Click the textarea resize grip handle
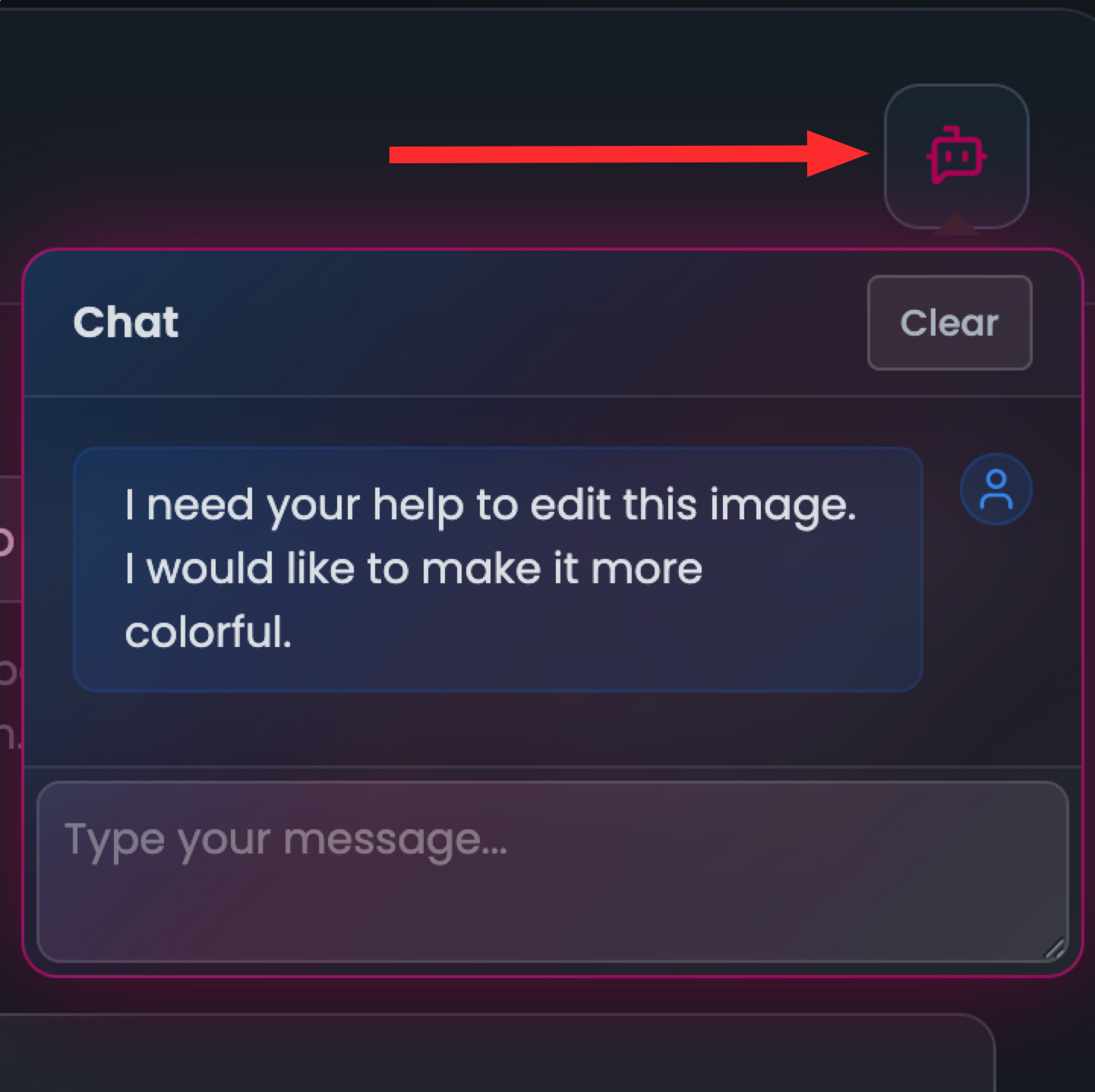The height and width of the screenshot is (1092, 1095). pyautogui.click(x=1054, y=948)
